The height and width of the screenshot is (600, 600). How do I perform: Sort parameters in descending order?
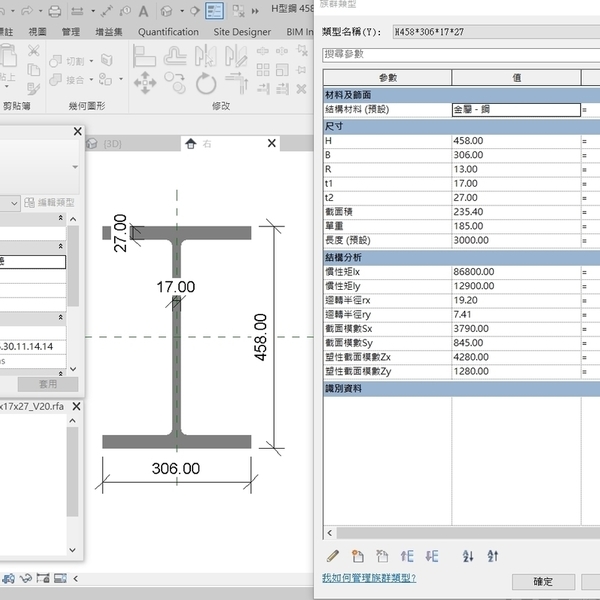tap(493, 556)
